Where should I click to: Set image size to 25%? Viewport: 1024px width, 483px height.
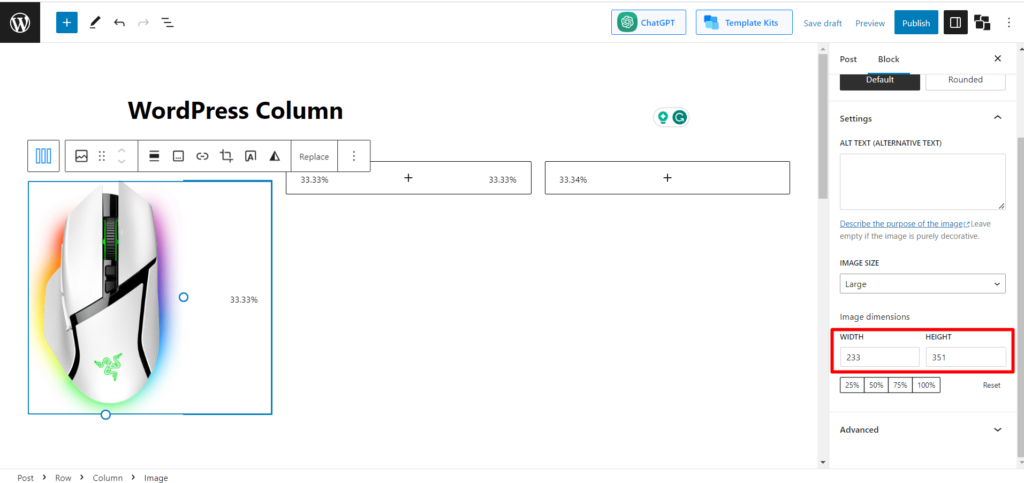coord(852,385)
